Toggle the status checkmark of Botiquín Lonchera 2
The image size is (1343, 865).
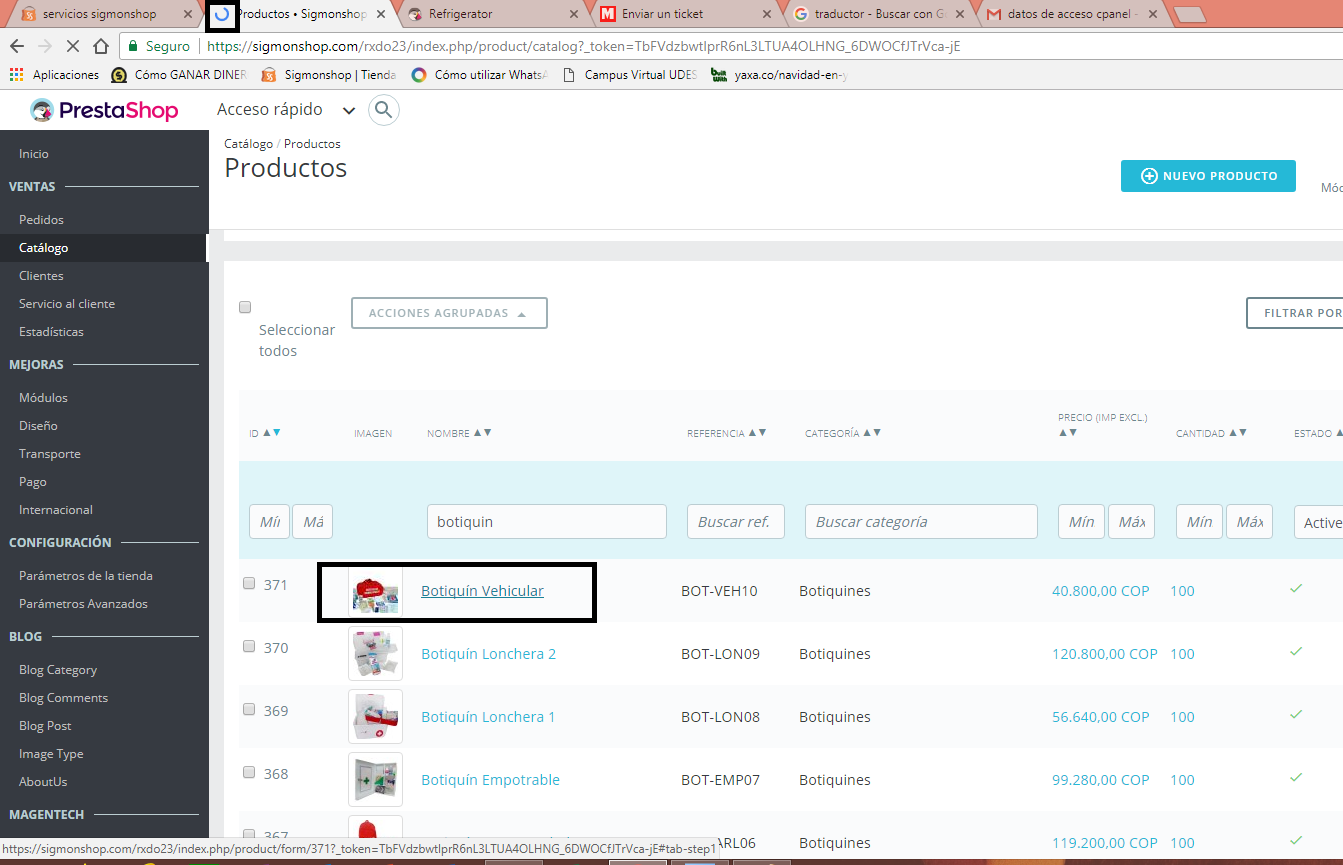pyautogui.click(x=1296, y=652)
